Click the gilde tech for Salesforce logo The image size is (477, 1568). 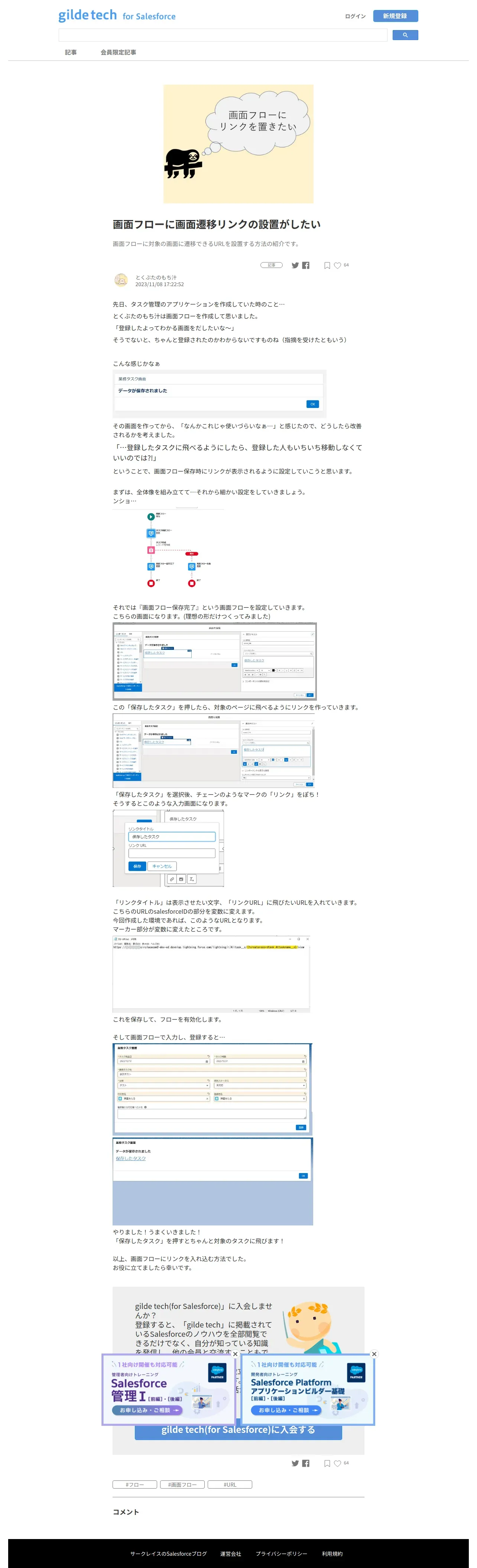[117, 15]
